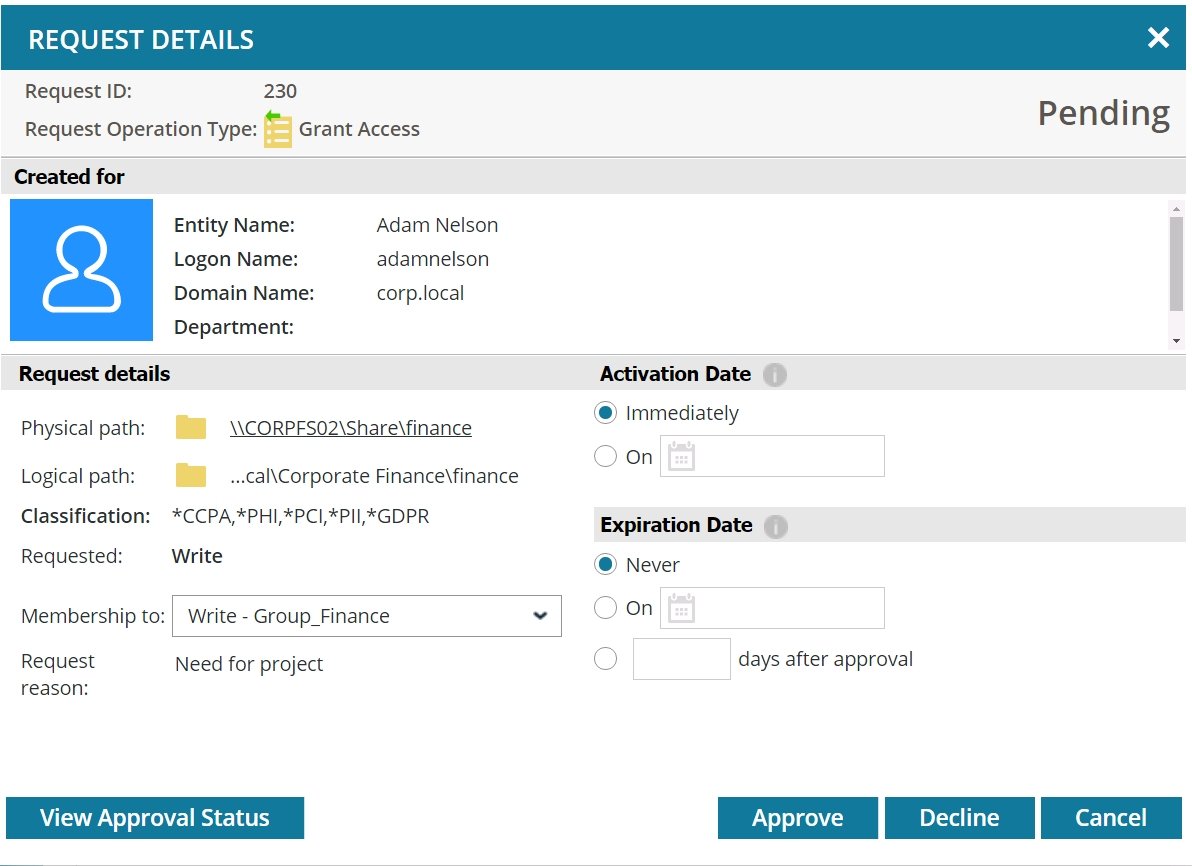This screenshot has height=866, width=1192.
Task: Cancel the request details dialog
Action: tap(1111, 817)
